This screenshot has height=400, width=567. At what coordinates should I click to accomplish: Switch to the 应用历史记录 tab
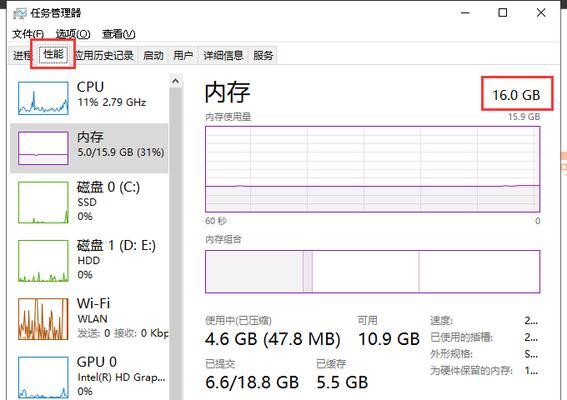(x=104, y=55)
